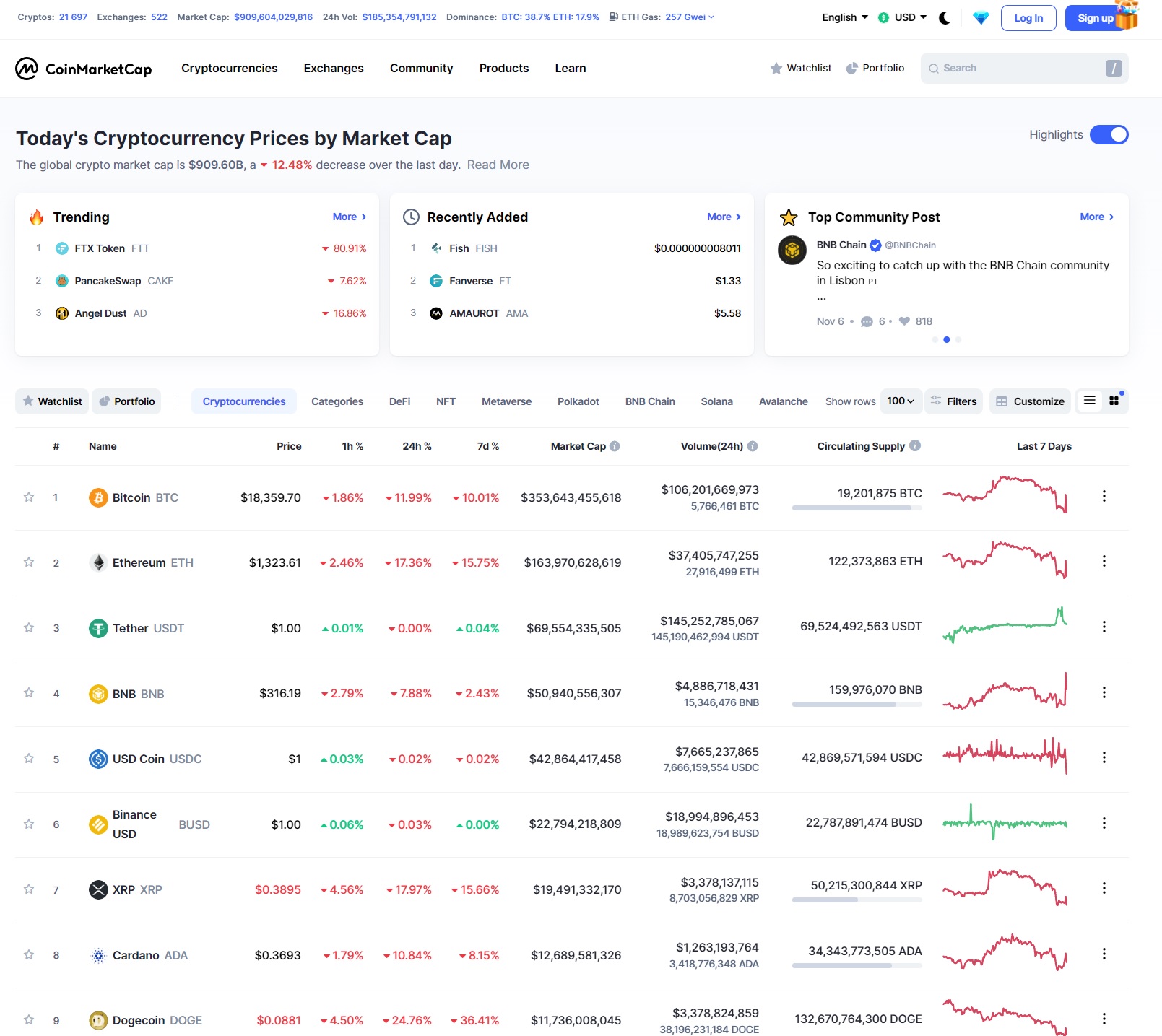Open XRP row three-dot menu
The image size is (1162, 1036).
pos(1104,888)
